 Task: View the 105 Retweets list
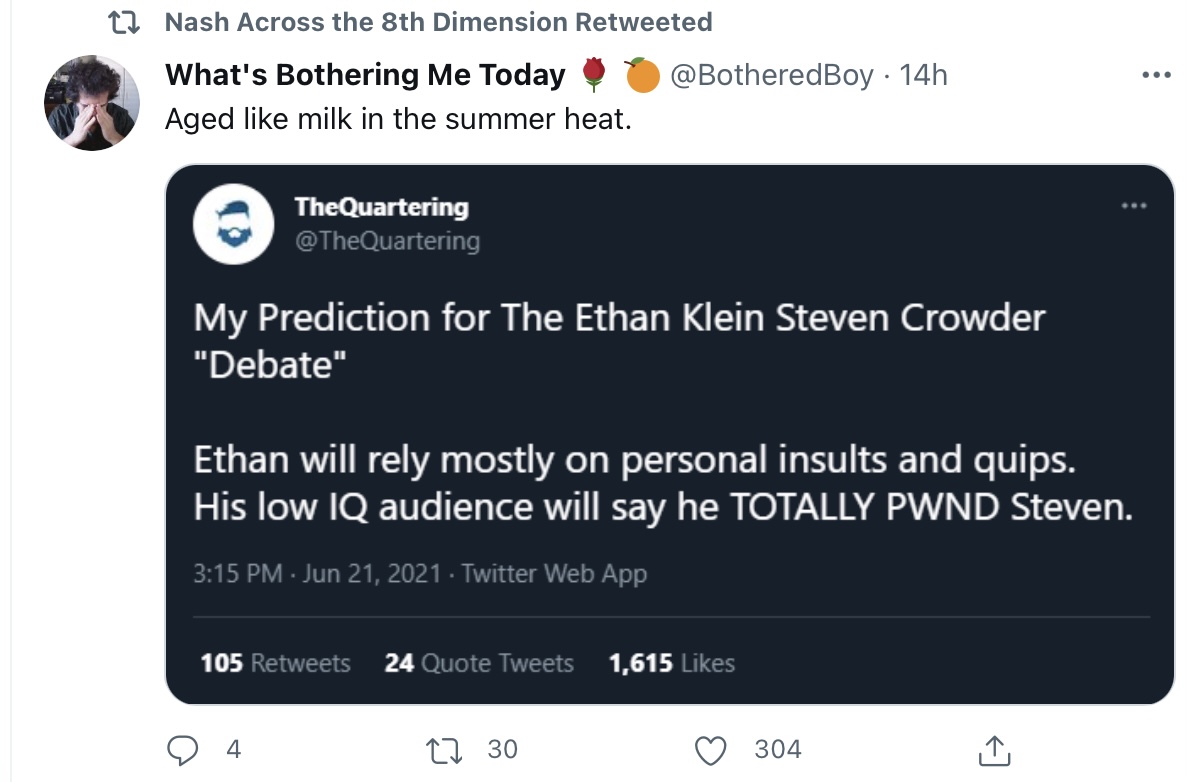275,663
